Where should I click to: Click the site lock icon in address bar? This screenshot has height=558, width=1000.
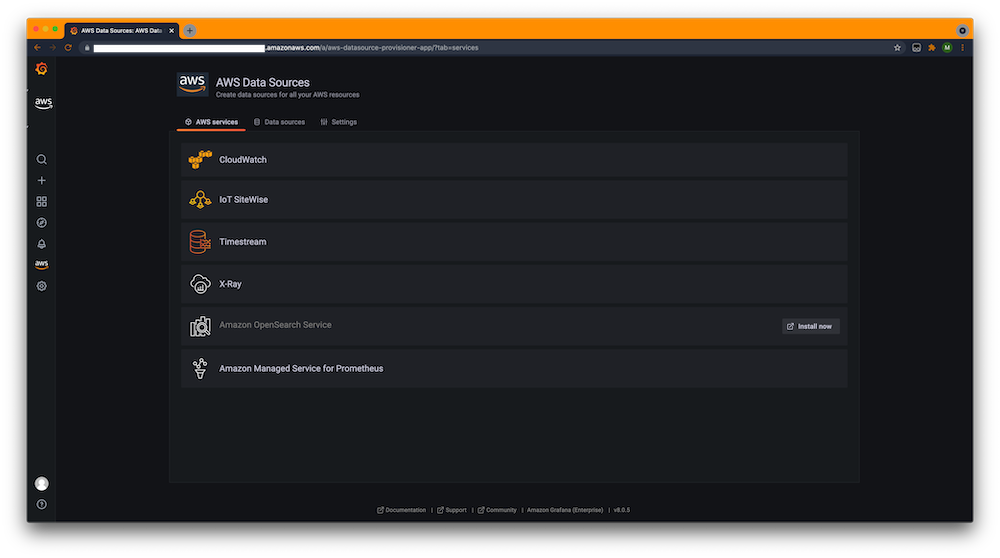pos(87,48)
